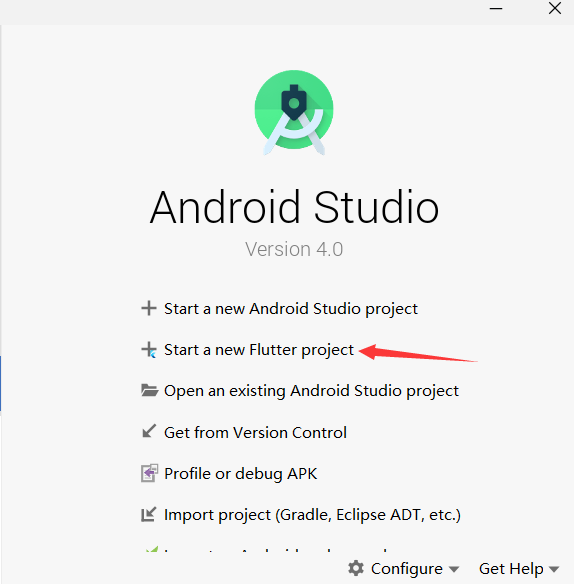This screenshot has width=574, height=584.
Task: Choose Get from Version Control
Action: [256, 432]
